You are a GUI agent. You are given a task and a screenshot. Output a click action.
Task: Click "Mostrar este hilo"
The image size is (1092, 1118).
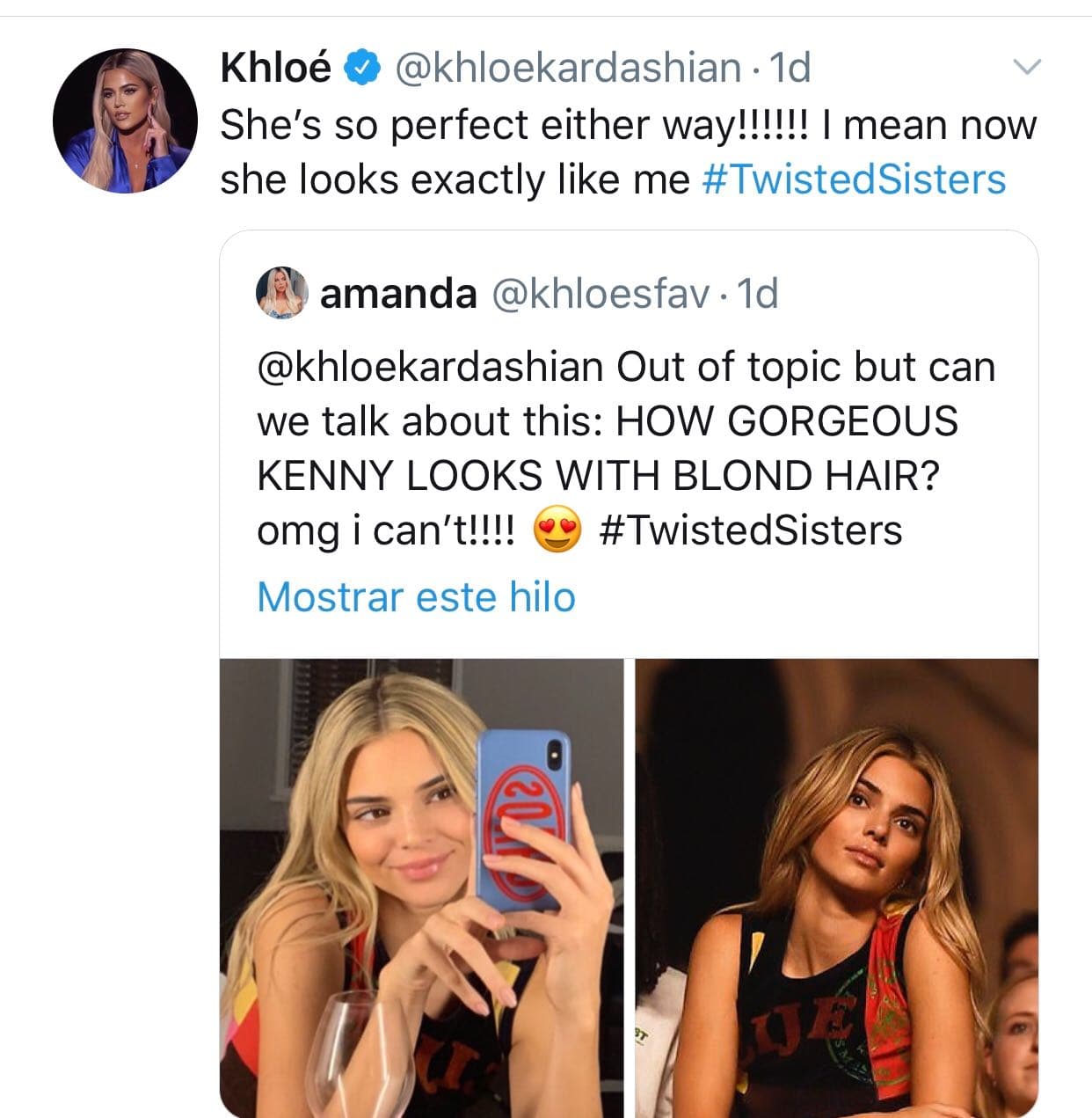tap(417, 596)
